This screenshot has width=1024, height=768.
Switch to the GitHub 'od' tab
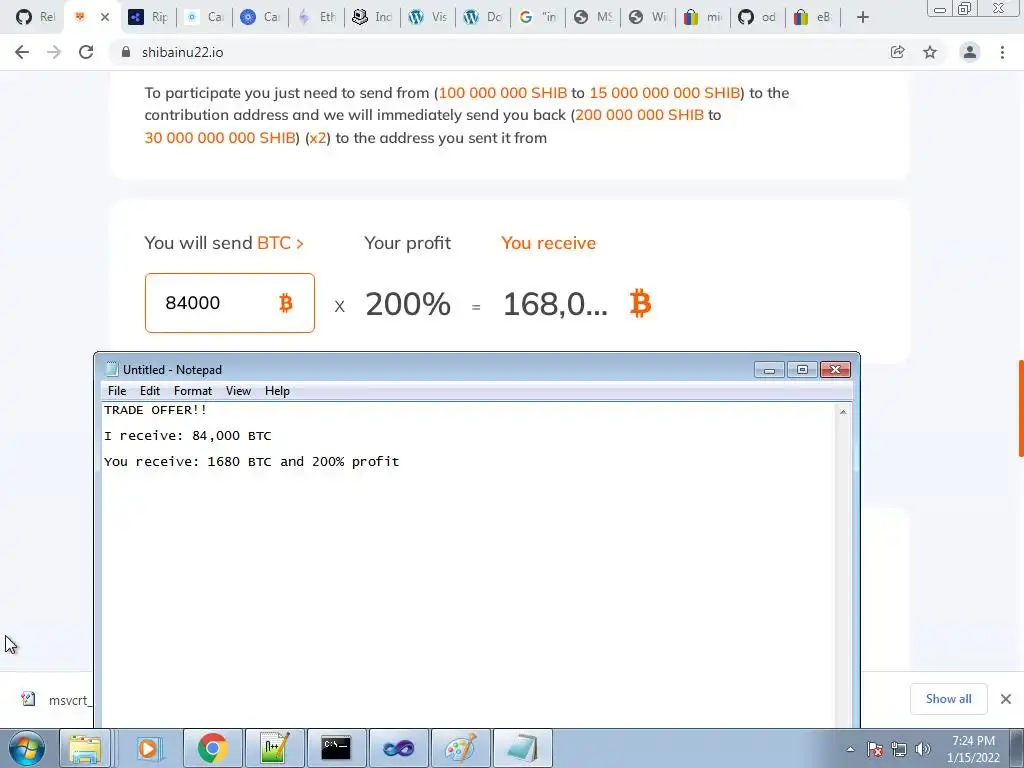[758, 18]
